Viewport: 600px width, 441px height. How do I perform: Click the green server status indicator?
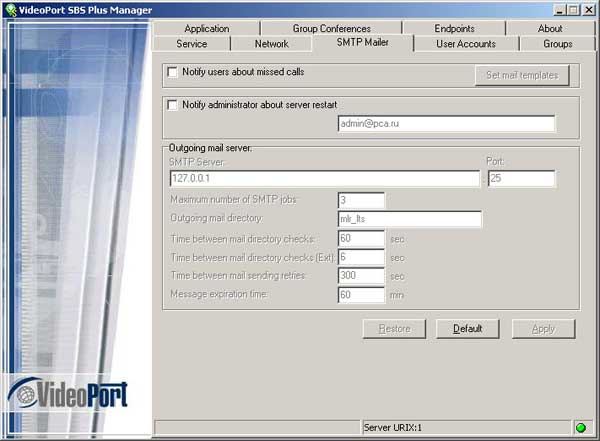pos(580,428)
